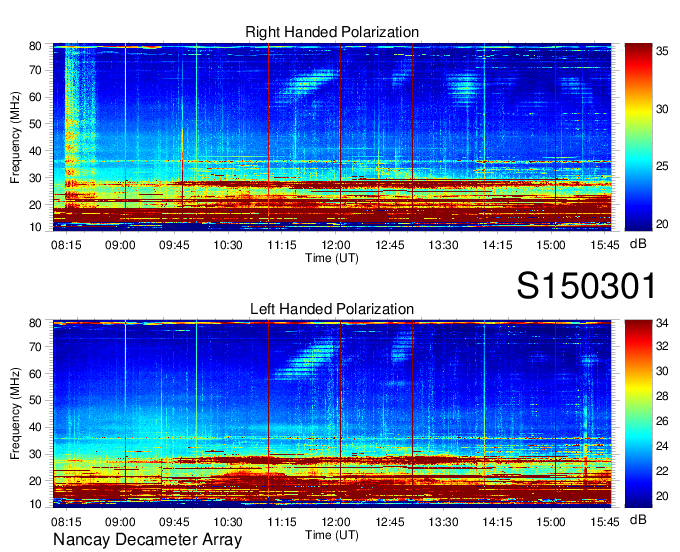
Task: Click 60 MHz tick of Left Handed plot
Action: pyautogui.click(x=36, y=374)
